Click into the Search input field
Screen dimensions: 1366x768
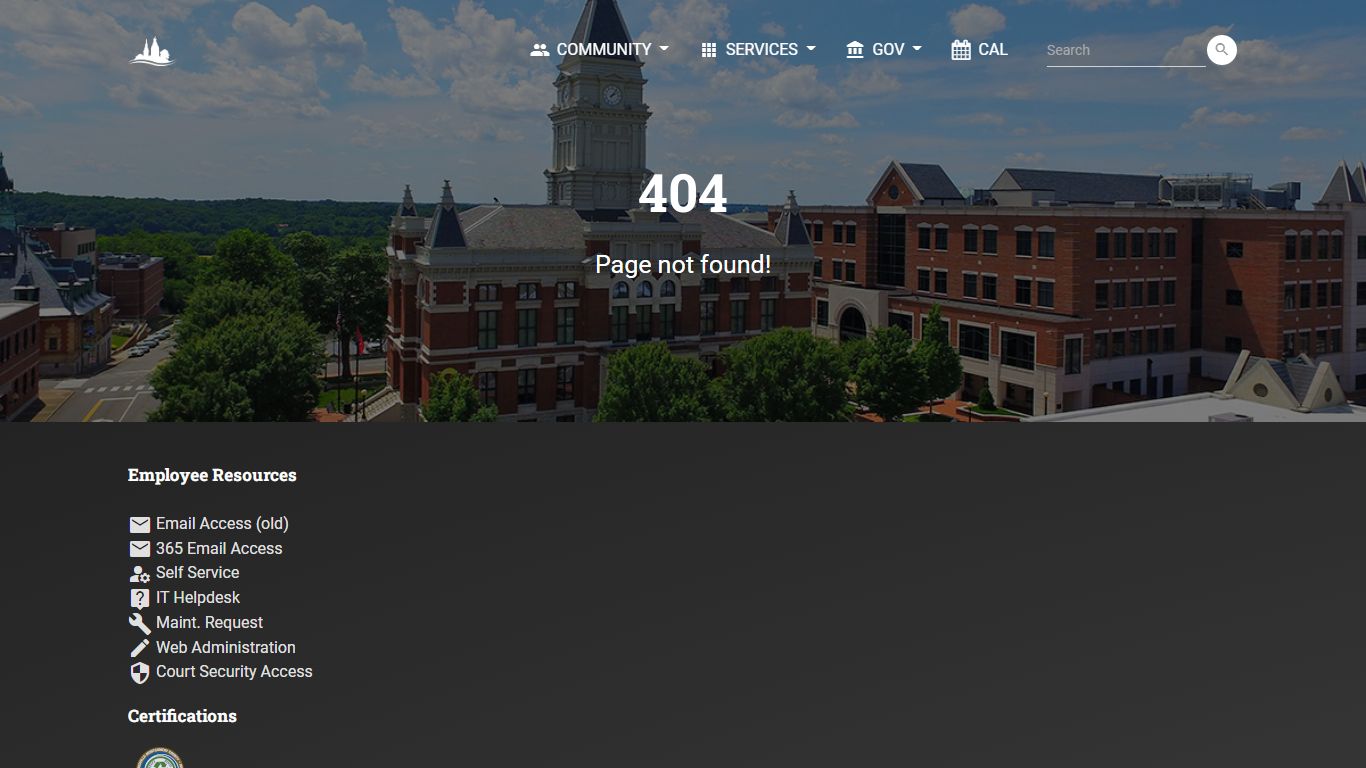click(x=1125, y=50)
